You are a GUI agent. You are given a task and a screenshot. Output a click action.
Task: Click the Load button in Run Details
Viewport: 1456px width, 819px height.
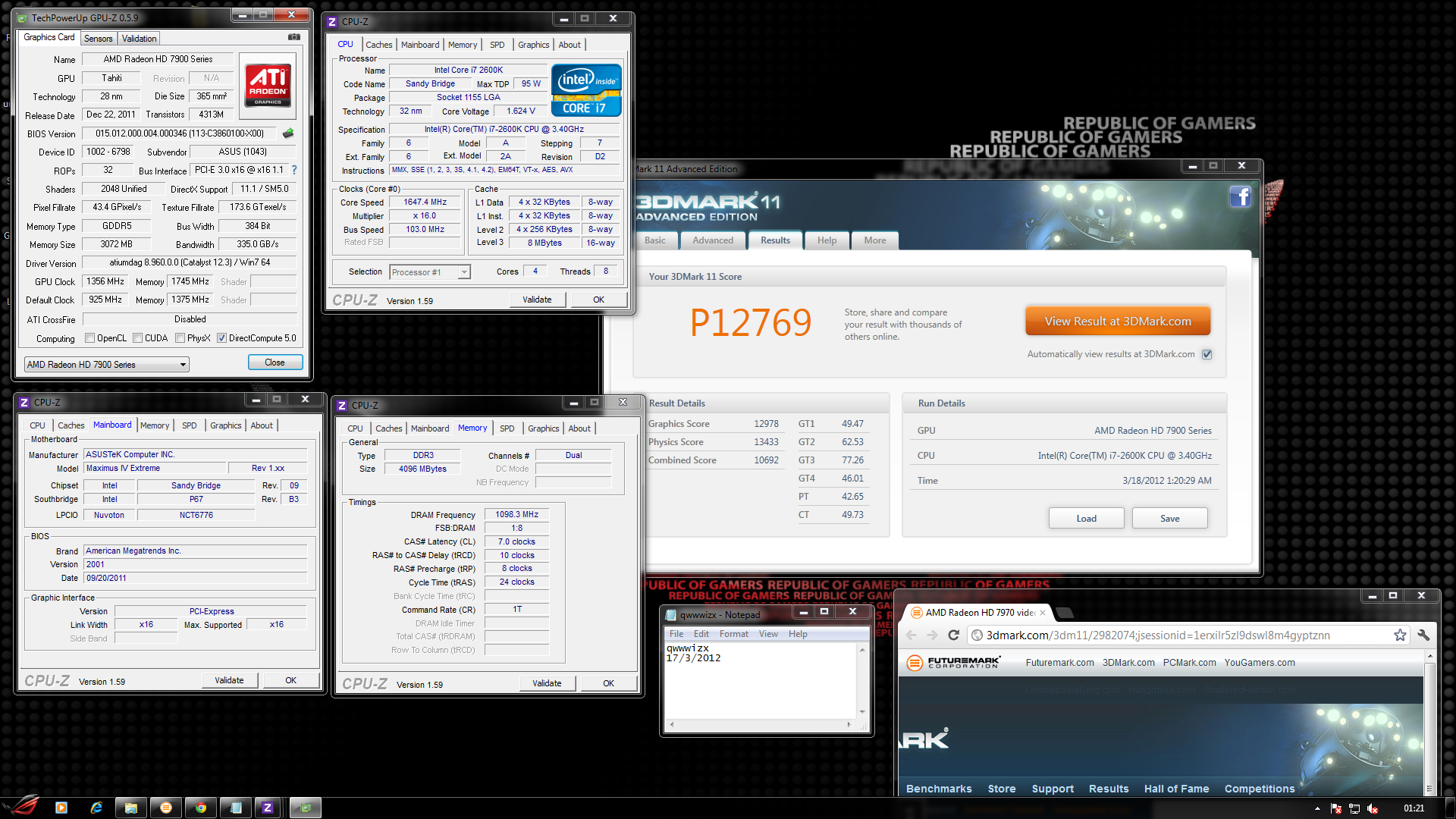[1086, 519]
